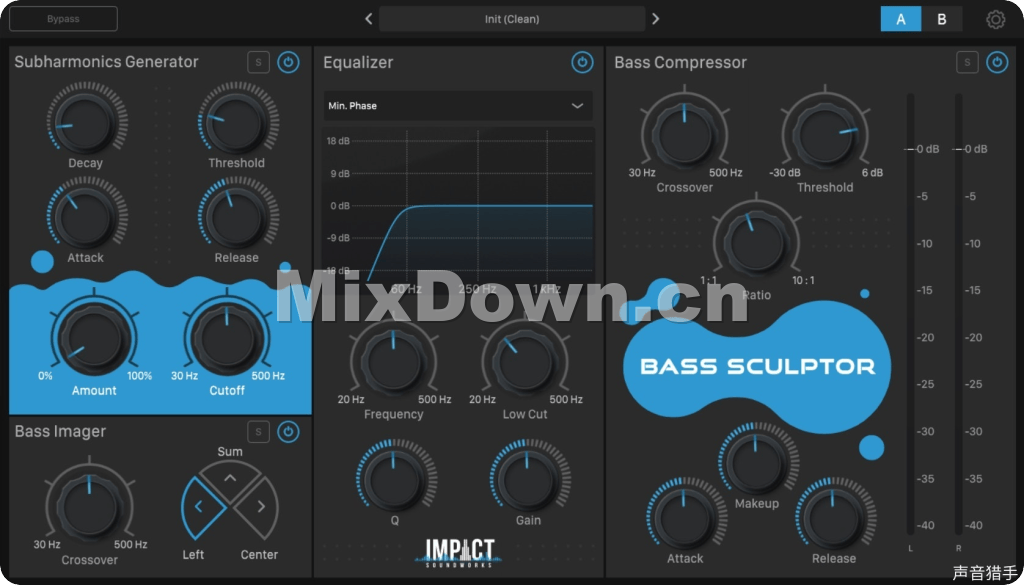Click the Equalizer title text
This screenshot has width=1024, height=585.
[x=358, y=63]
